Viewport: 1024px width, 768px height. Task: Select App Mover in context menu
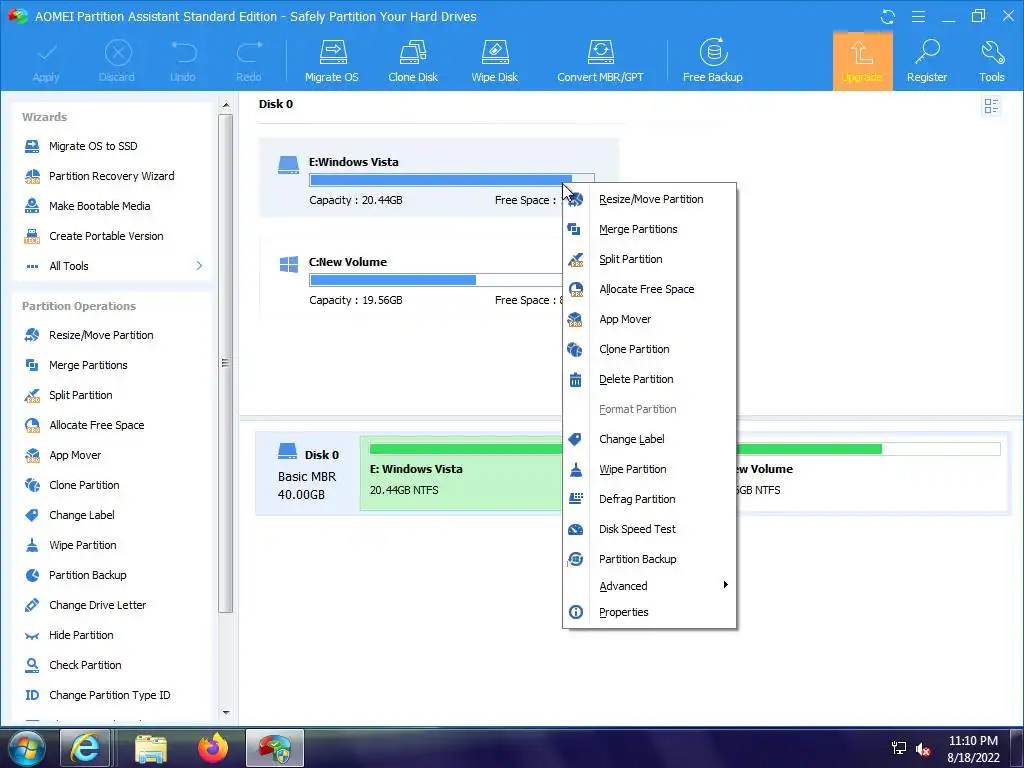click(649, 319)
